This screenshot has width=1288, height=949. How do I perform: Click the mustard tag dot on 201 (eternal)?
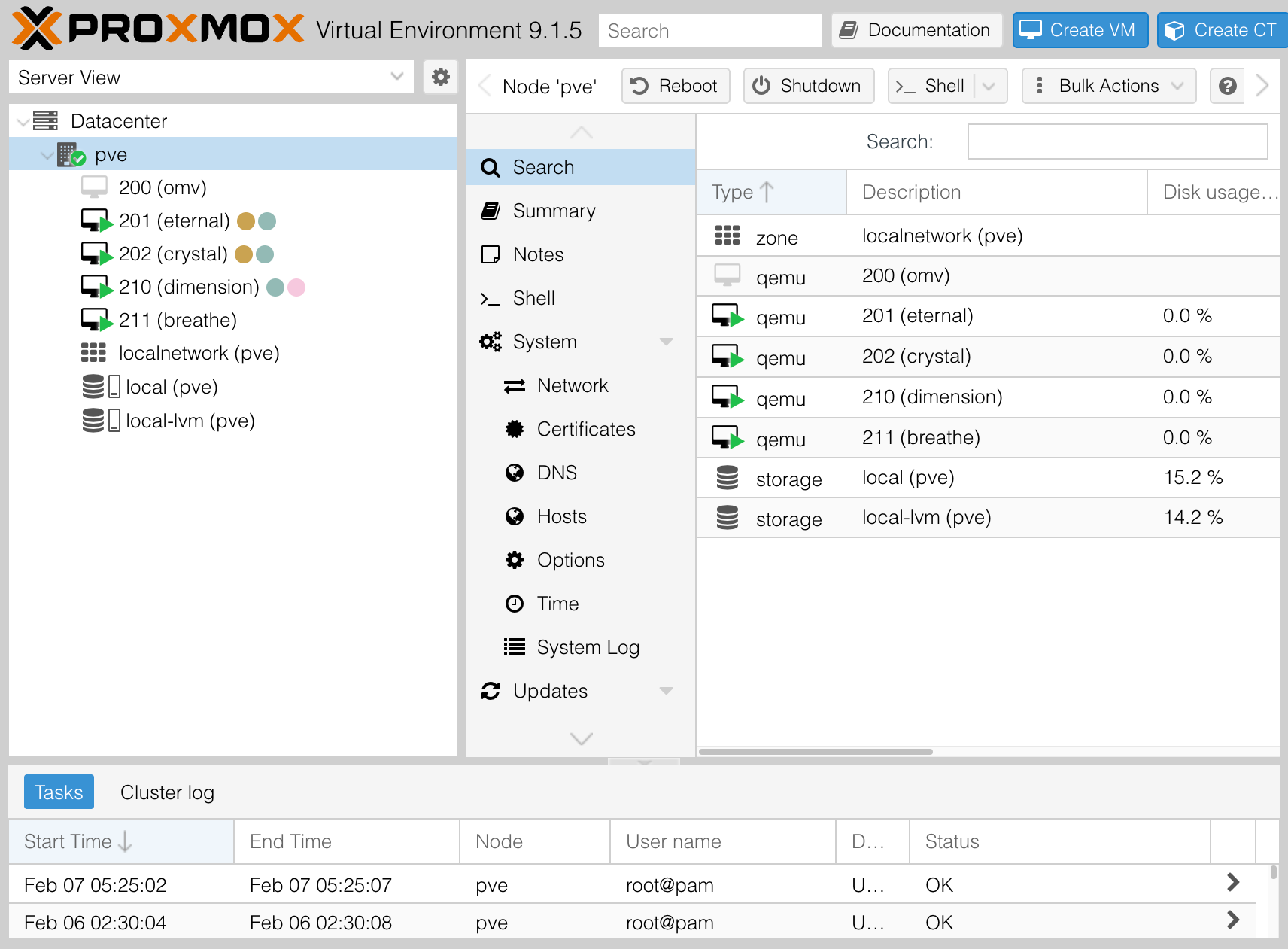coord(245,221)
